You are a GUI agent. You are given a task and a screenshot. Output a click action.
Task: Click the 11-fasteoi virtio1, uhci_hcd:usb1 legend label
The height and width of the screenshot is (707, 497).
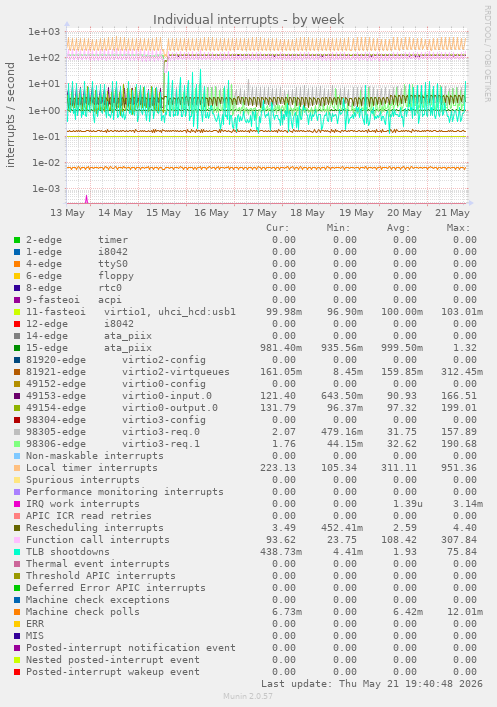click(x=131, y=312)
